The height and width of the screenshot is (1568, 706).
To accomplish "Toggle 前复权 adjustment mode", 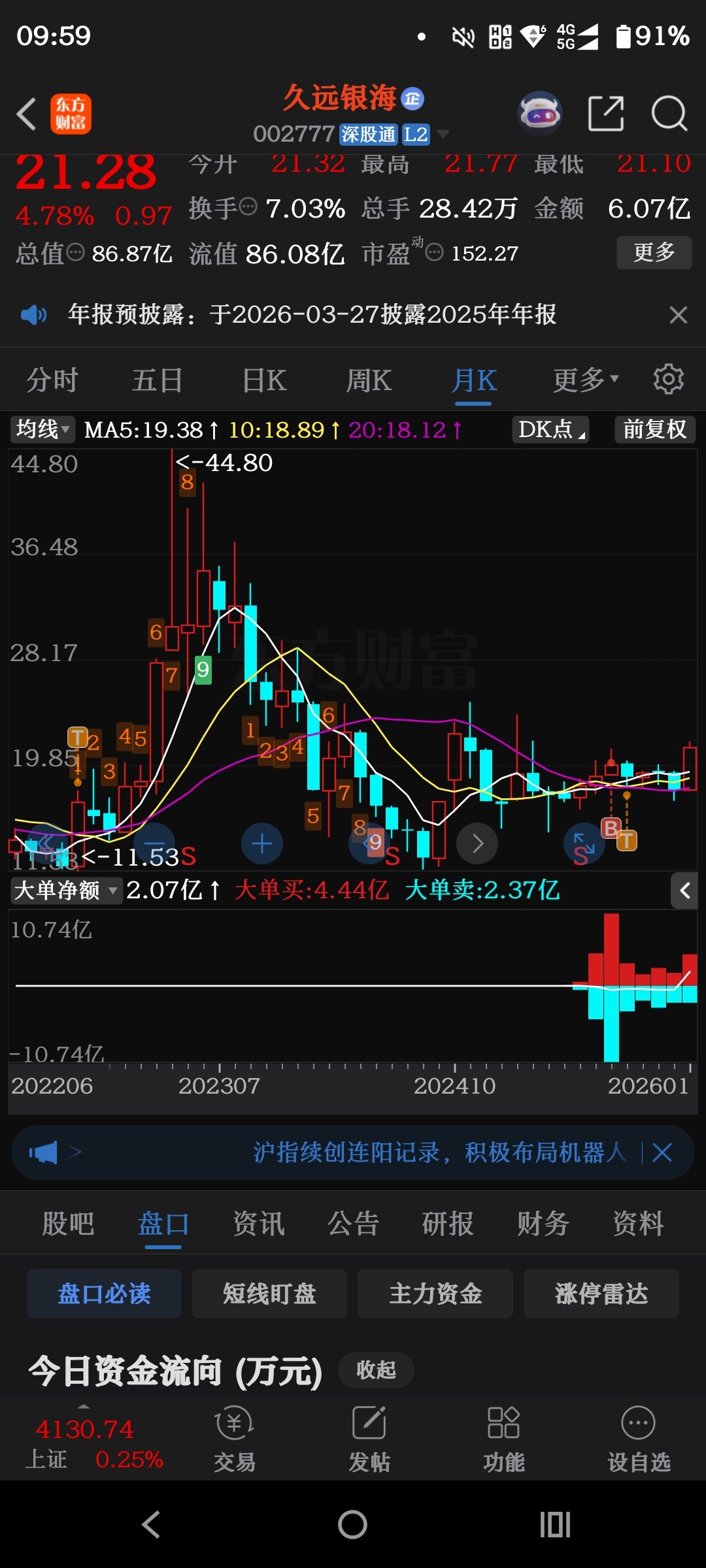I will pos(655,429).
